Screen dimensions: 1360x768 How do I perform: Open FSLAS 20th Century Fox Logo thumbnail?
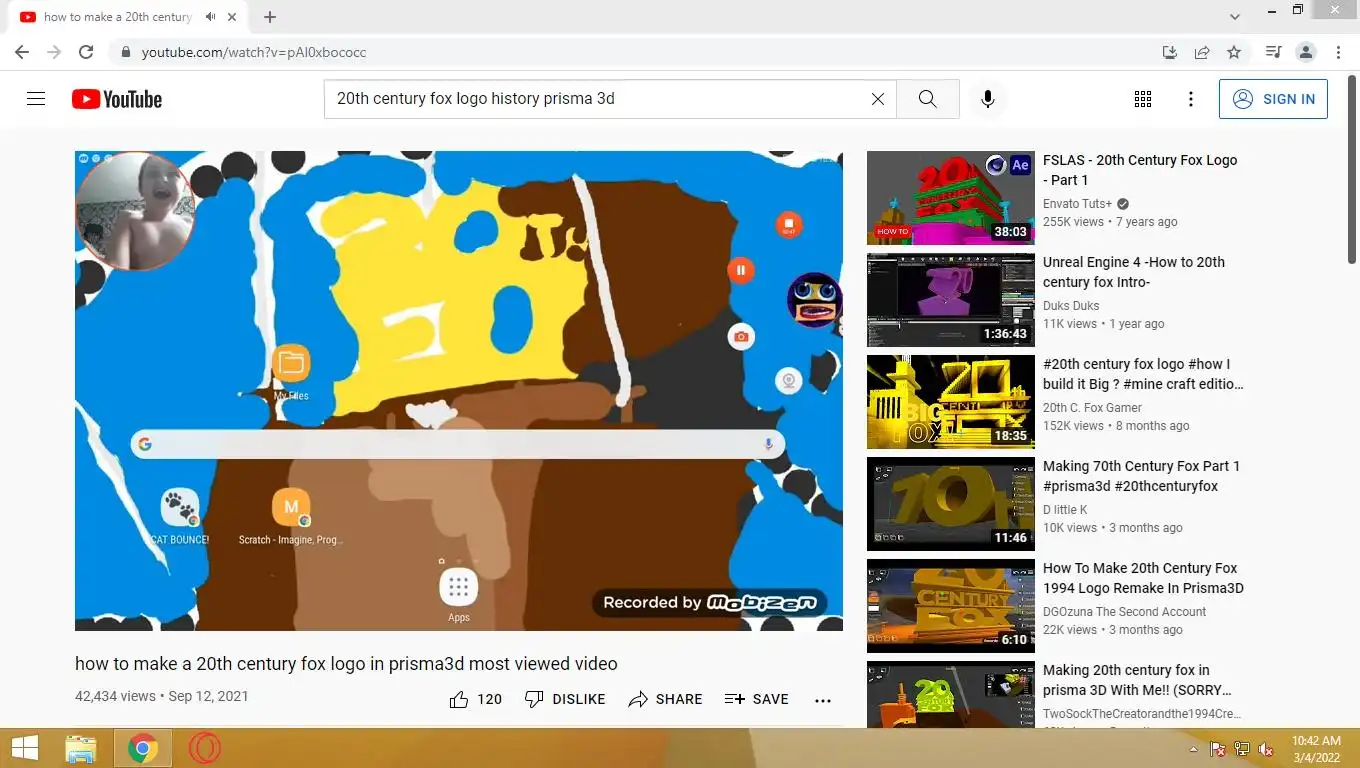click(x=951, y=198)
